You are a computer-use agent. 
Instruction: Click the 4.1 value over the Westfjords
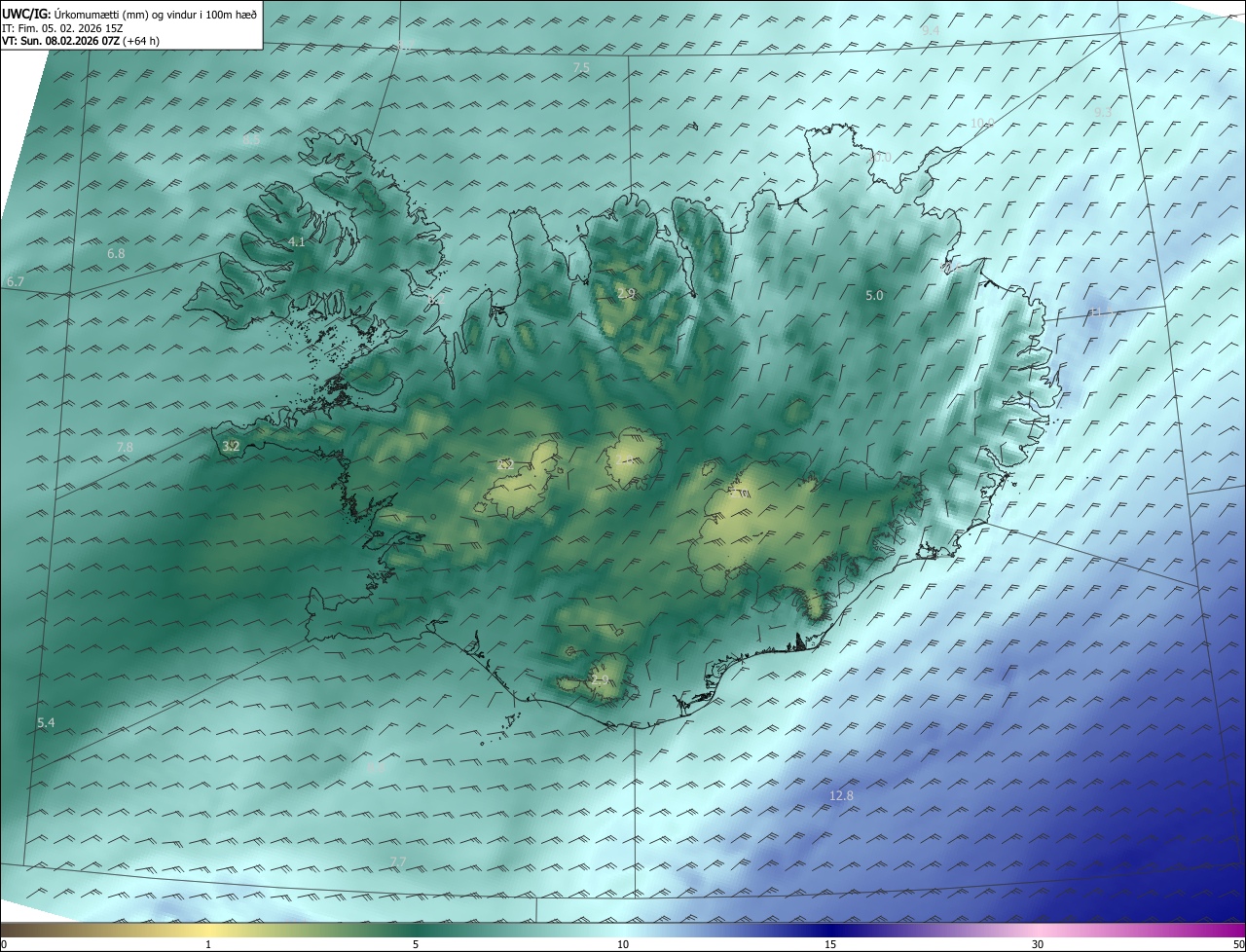click(297, 242)
